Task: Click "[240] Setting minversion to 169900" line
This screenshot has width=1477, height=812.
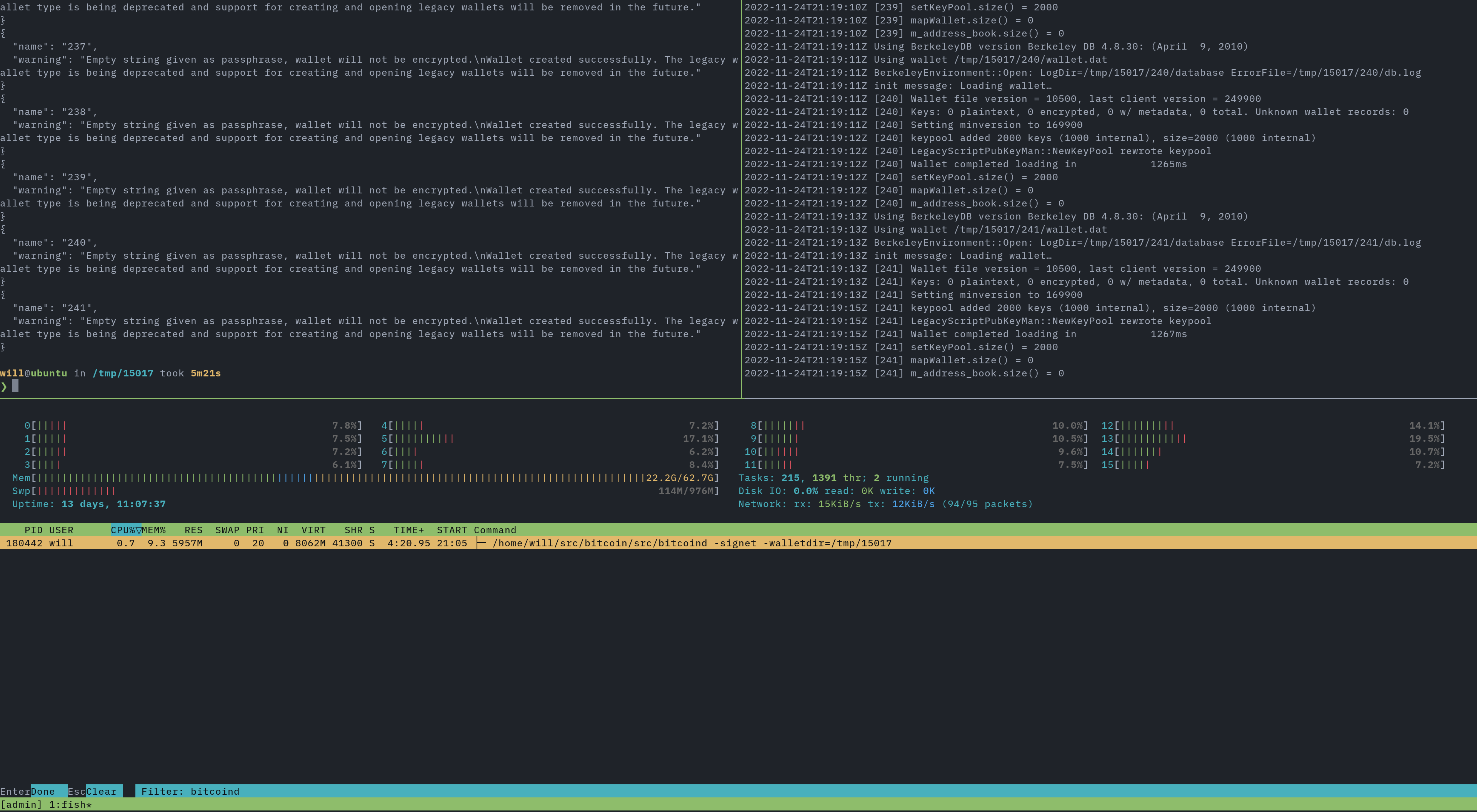Action: coord(914,125)
